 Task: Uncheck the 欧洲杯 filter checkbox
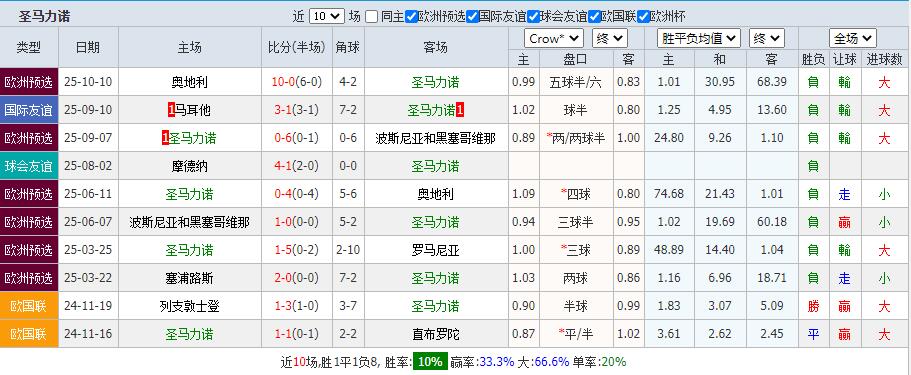pos(643,17)
